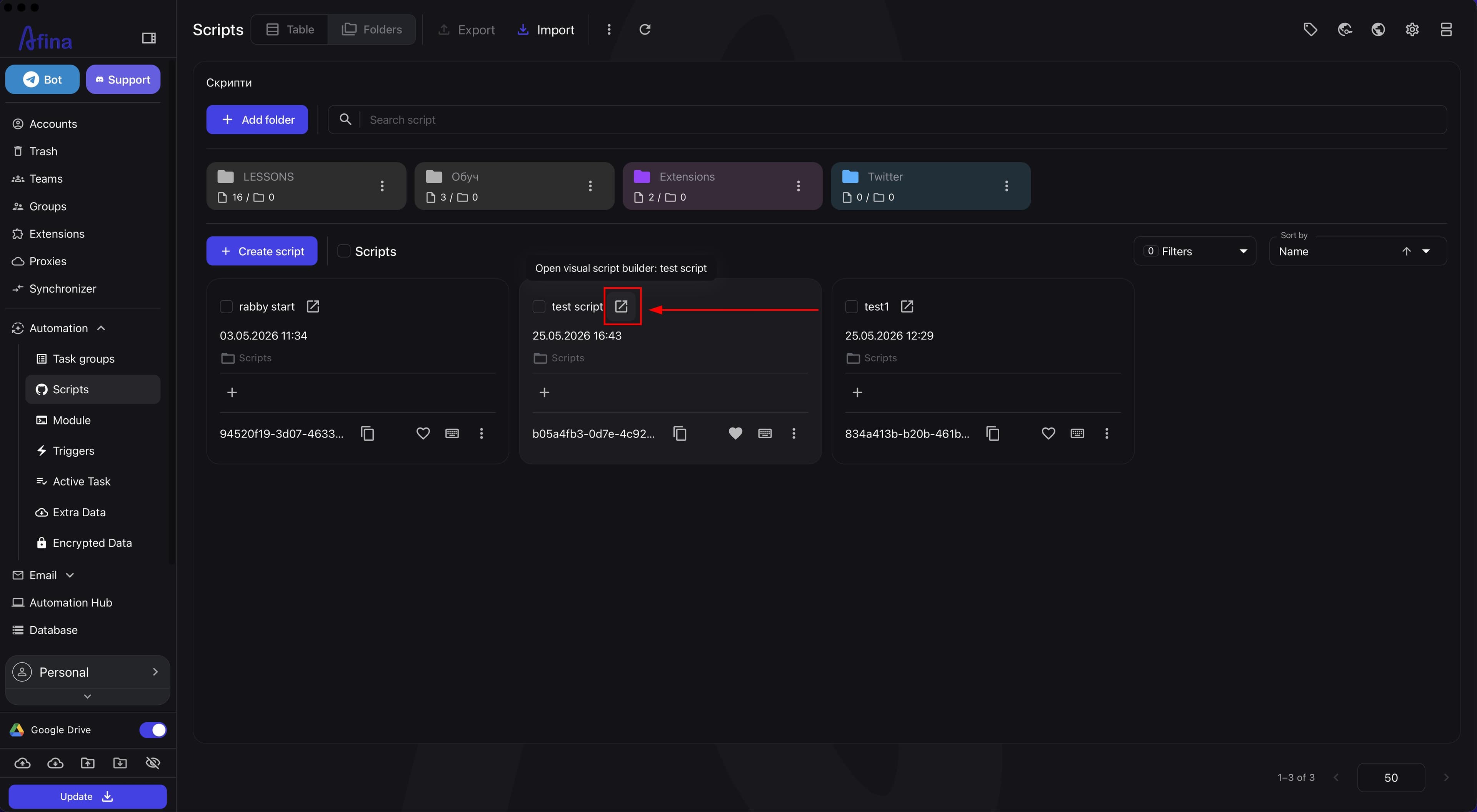1477x812 pixels.
Task: Click Create script button
Action: (262, 251)
